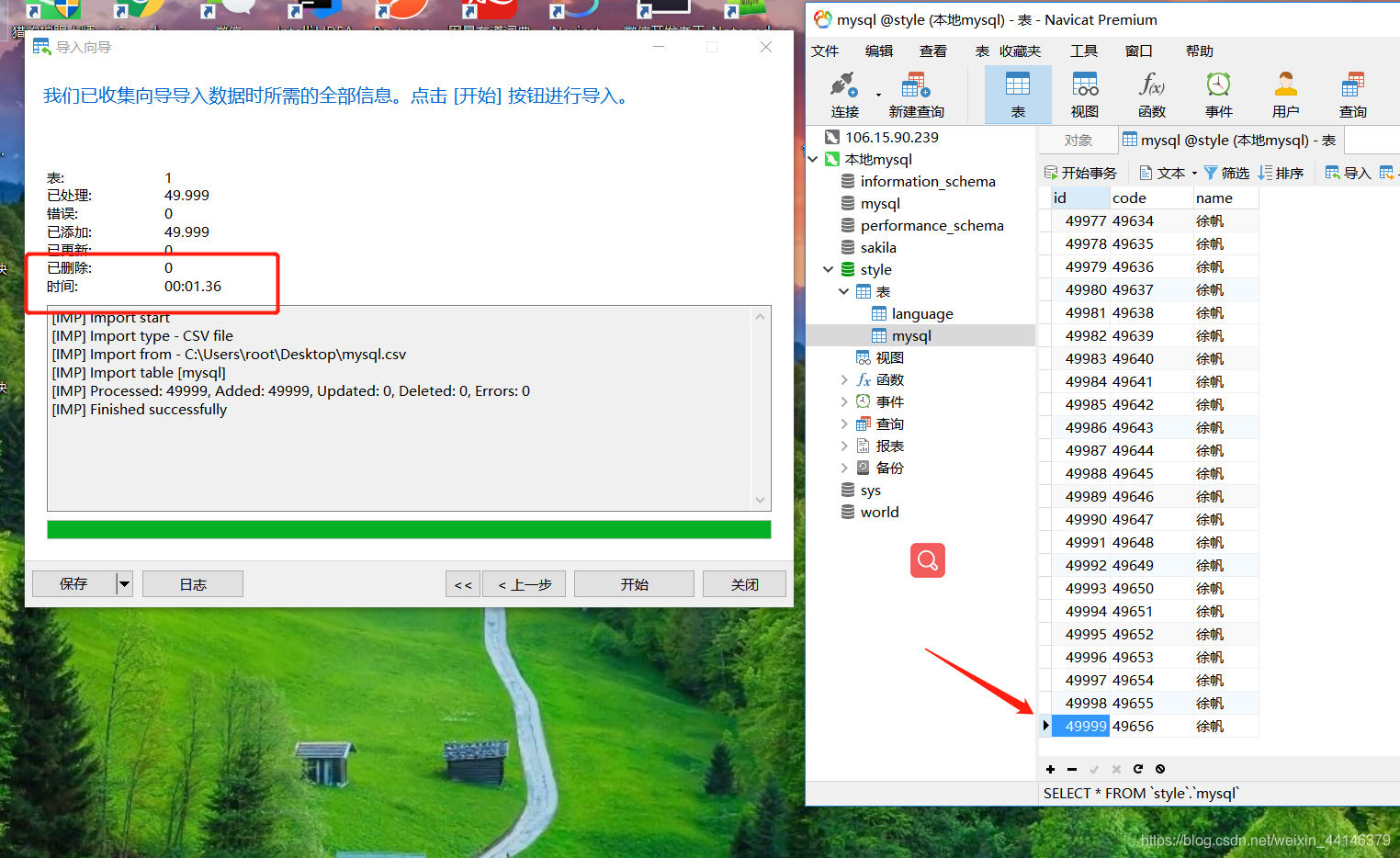Image resolution: width=1400 pixels, height=858 pixels.
Task: Collapse the style database node
Action: [x=829, y=269]
